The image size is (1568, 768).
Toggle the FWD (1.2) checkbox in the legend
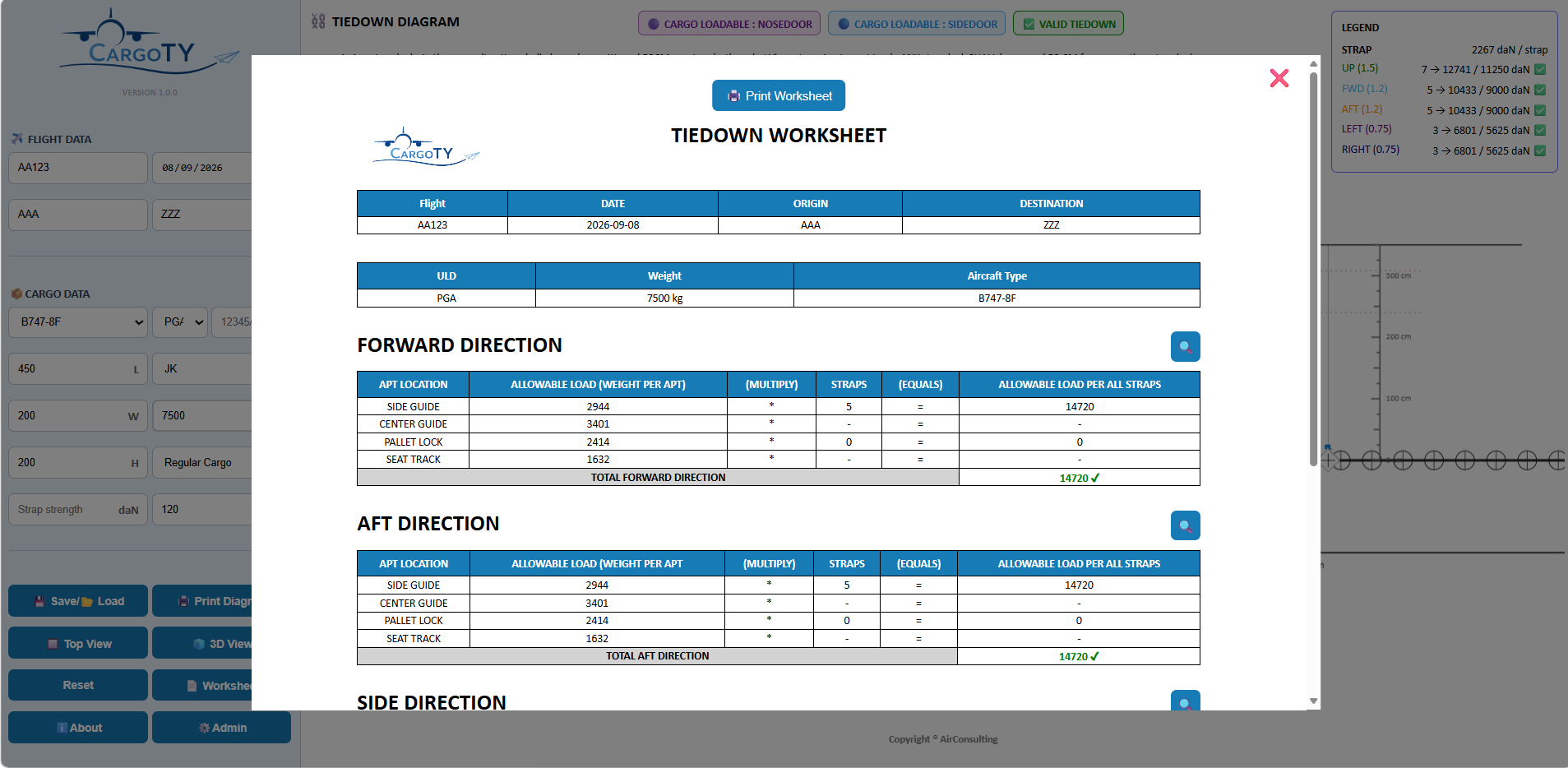tap(1540, 90)
